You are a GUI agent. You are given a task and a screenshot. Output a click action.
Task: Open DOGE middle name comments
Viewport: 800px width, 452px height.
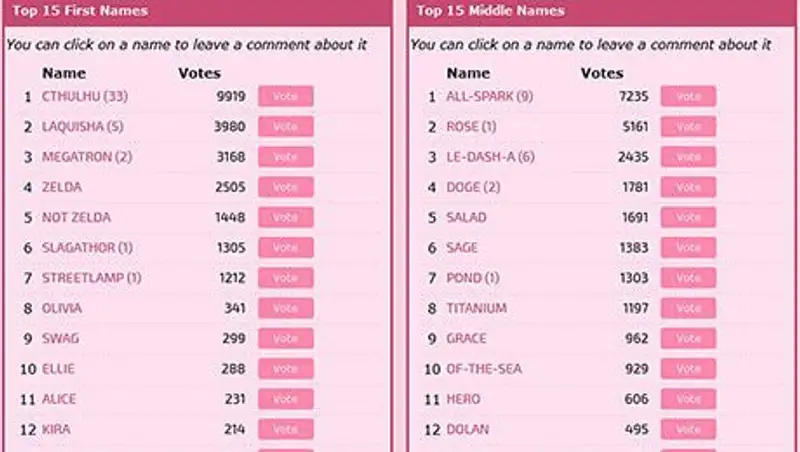pyautogui.click(x=473, y=187)
